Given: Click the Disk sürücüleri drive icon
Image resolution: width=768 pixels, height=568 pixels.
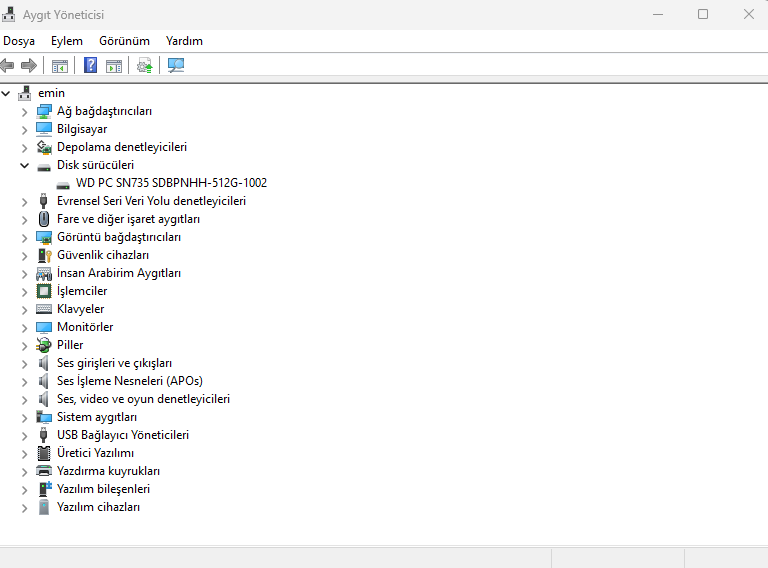Looking at the screenshot, I should click(x=44, y=167).
